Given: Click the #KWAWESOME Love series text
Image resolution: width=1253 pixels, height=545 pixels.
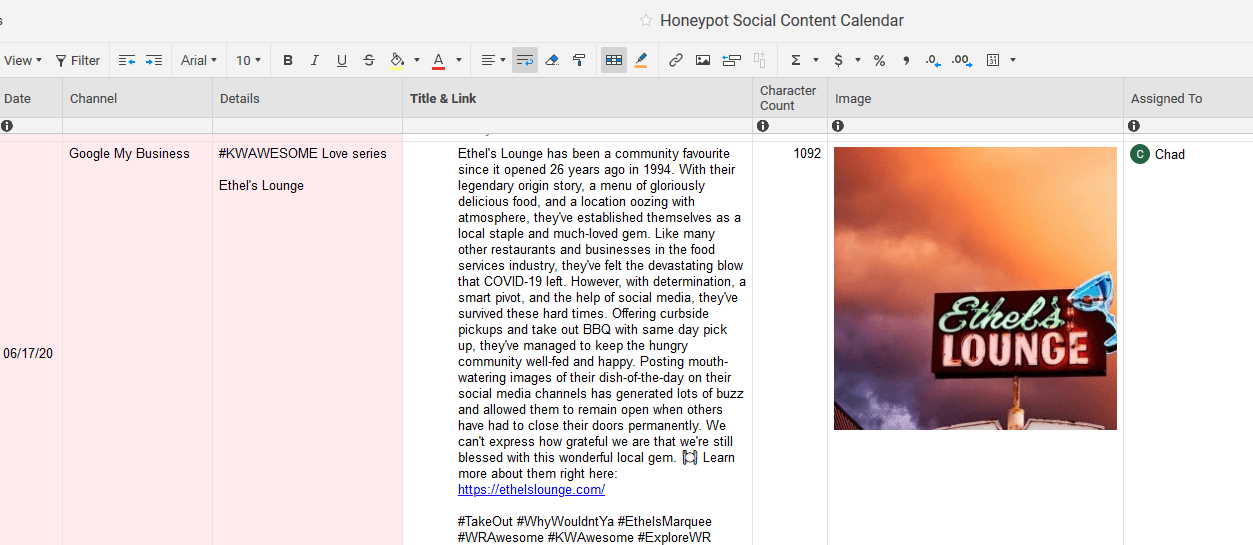Looking at the screenshot, I should click(302, 153).
